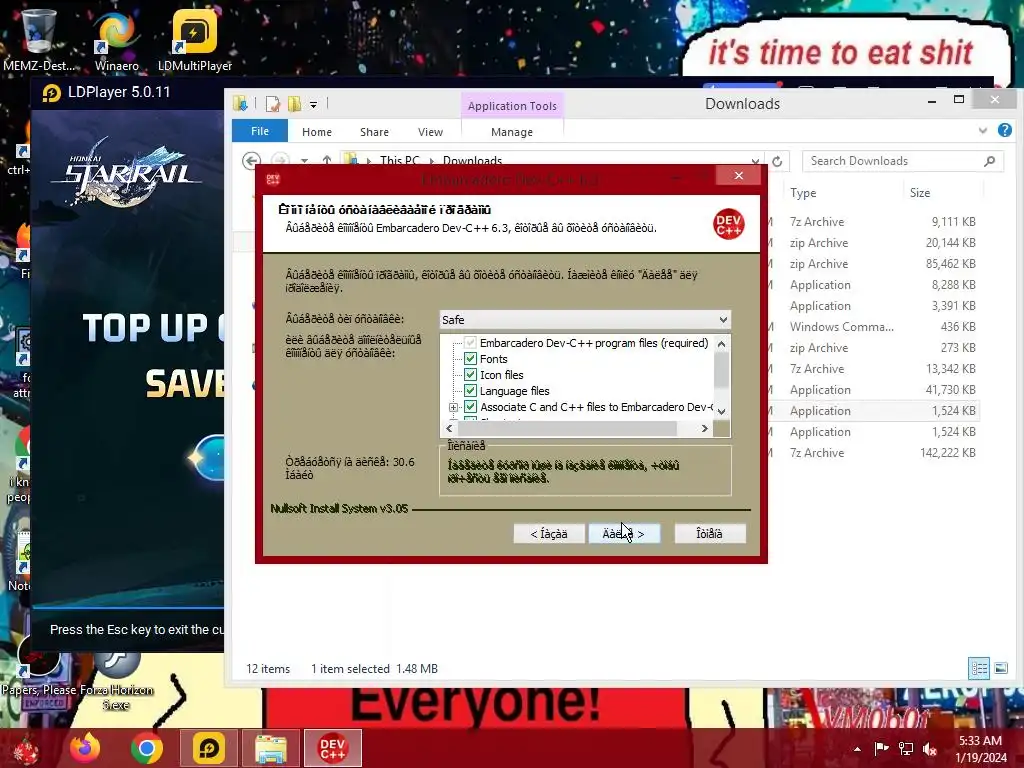Select the Forza Horizon 5.exe desktop icon

pos(116,682)
